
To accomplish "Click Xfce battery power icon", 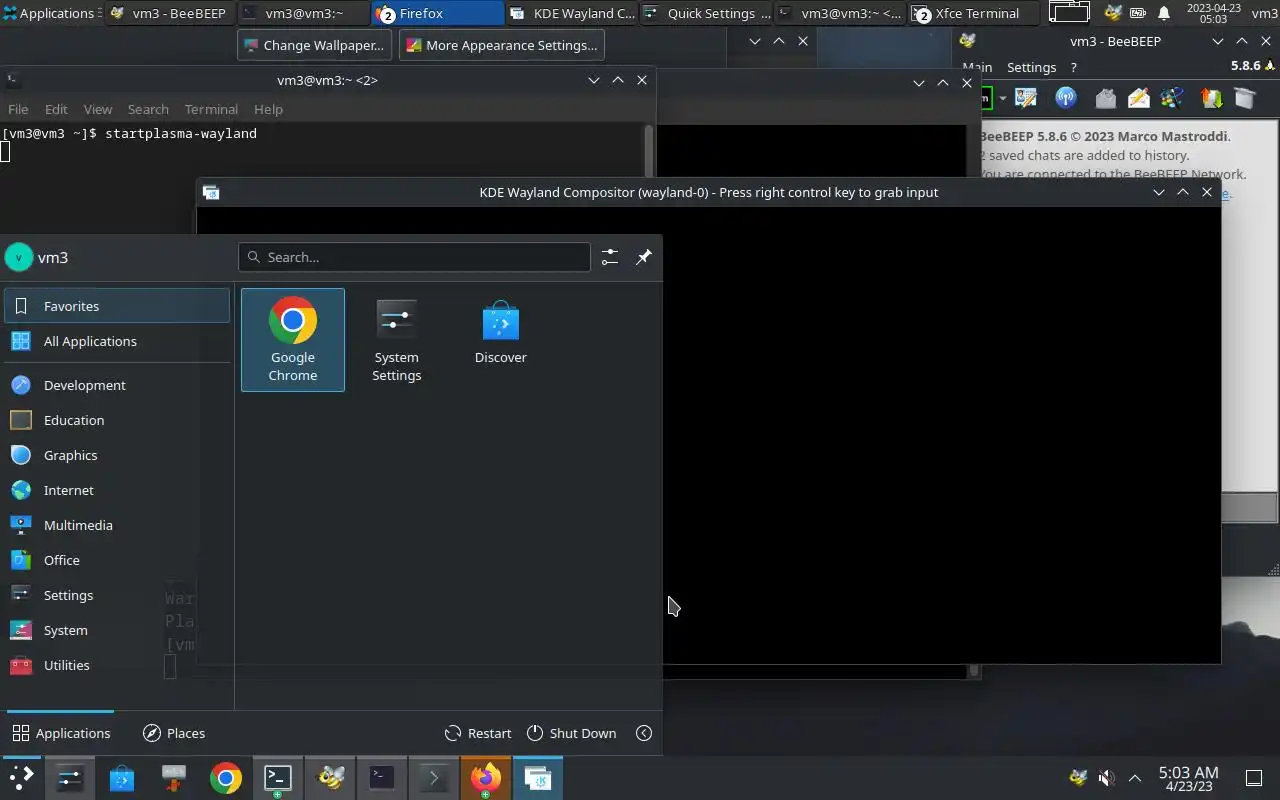I will click(1138, 13).
